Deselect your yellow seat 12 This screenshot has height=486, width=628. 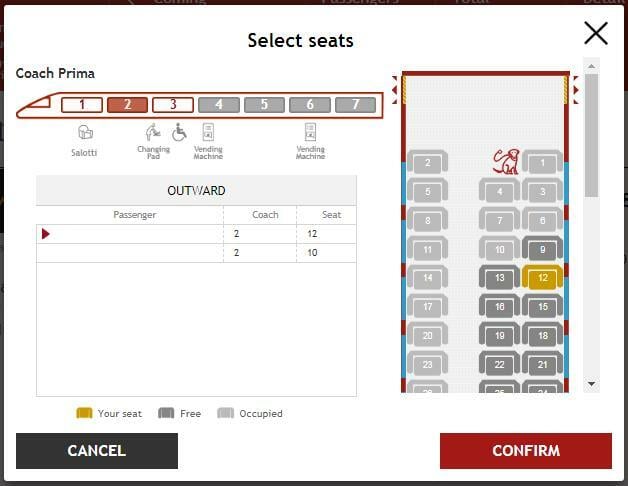pyautogui.click(x=542, y=277)
